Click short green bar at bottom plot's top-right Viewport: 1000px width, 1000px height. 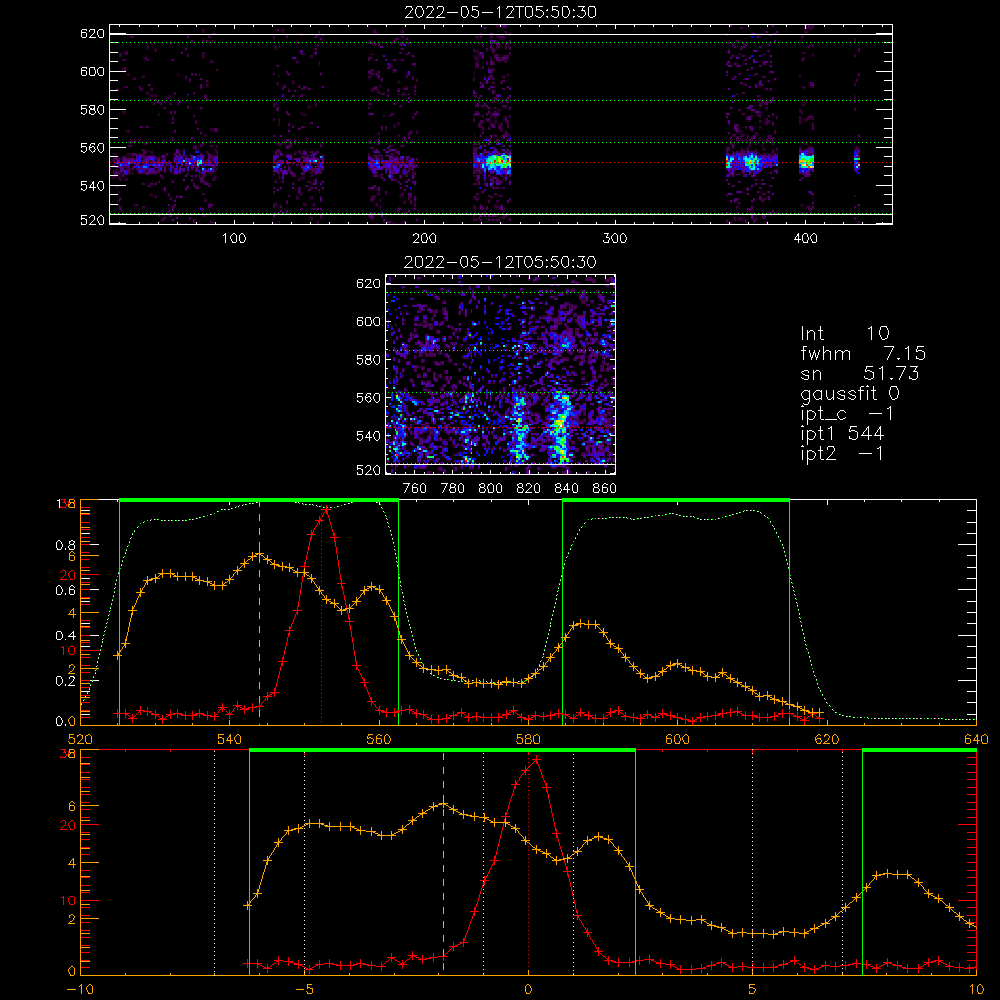[919, 751]
